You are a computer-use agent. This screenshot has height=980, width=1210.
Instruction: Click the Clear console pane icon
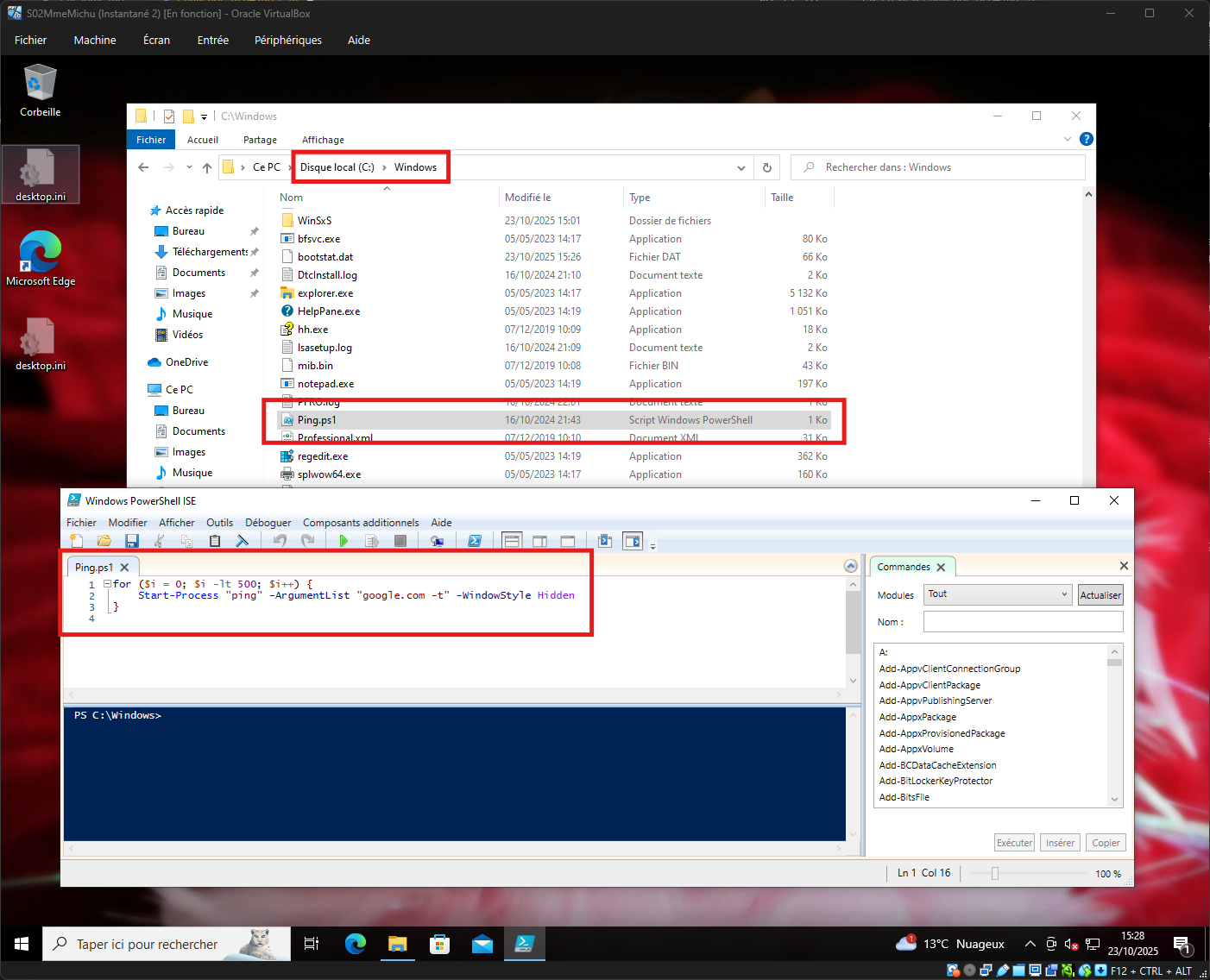tap(243, 541)
